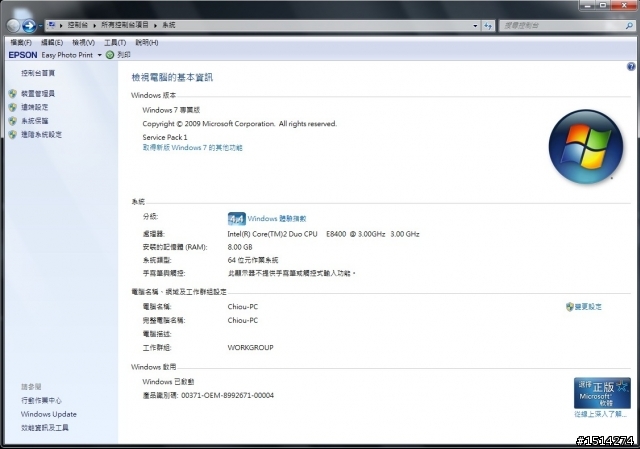Open recent pages dropdown beside Forward arrow
This screenshot has height=449, width=640.
(40, 26)
